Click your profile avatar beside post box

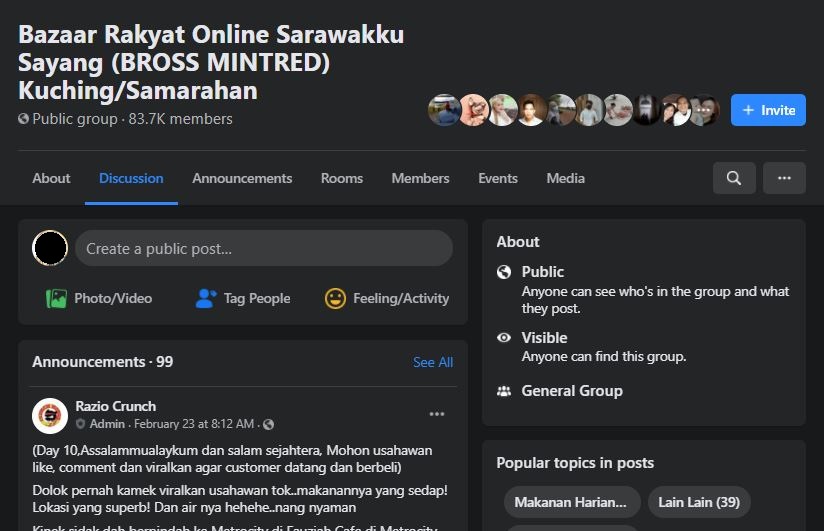[x=50, y=248]
